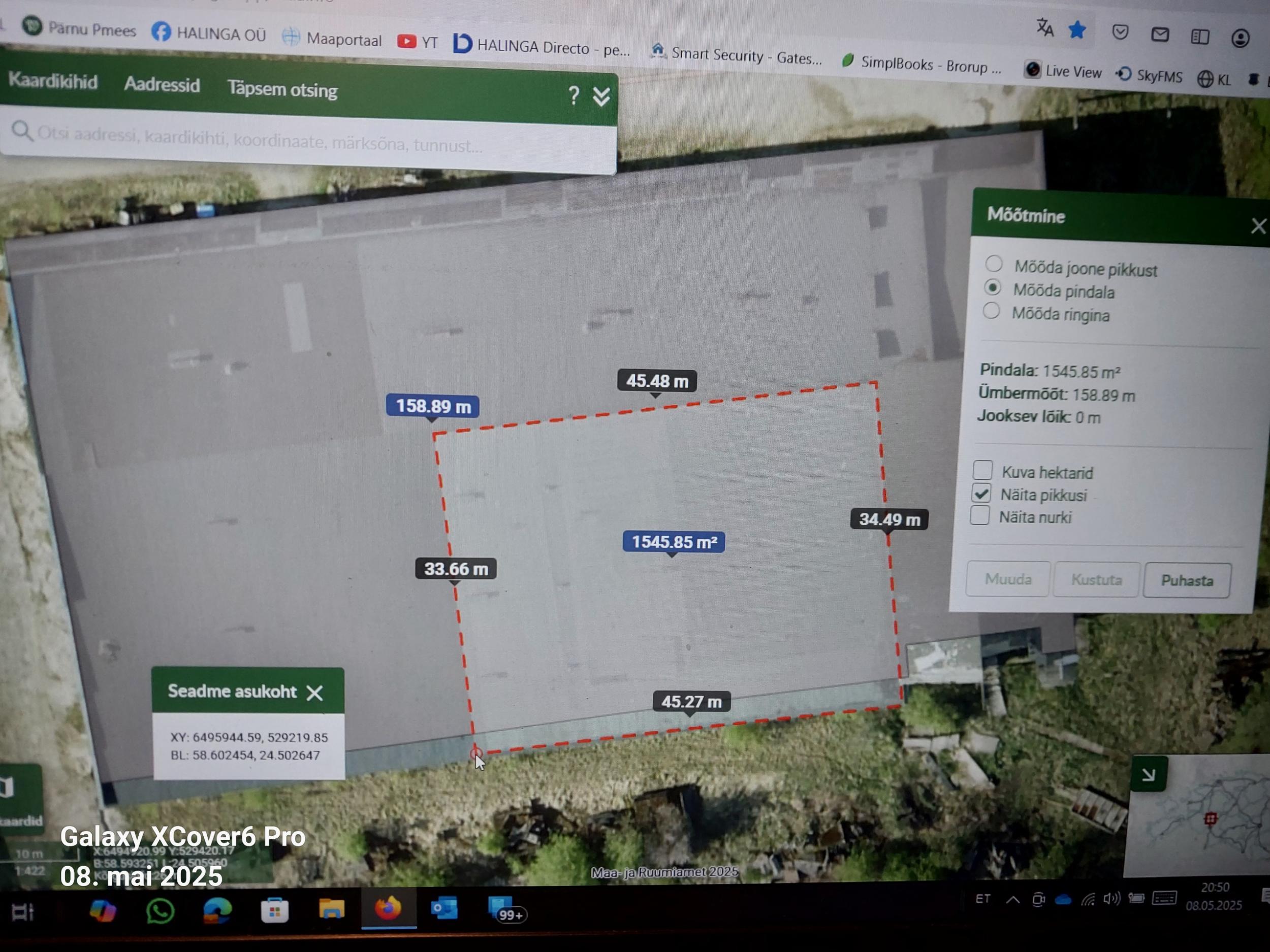This screenshot has height=952, width=1270.
Task: Enable the Näita nurki checkbox
Action: click(x=979, y=515)
